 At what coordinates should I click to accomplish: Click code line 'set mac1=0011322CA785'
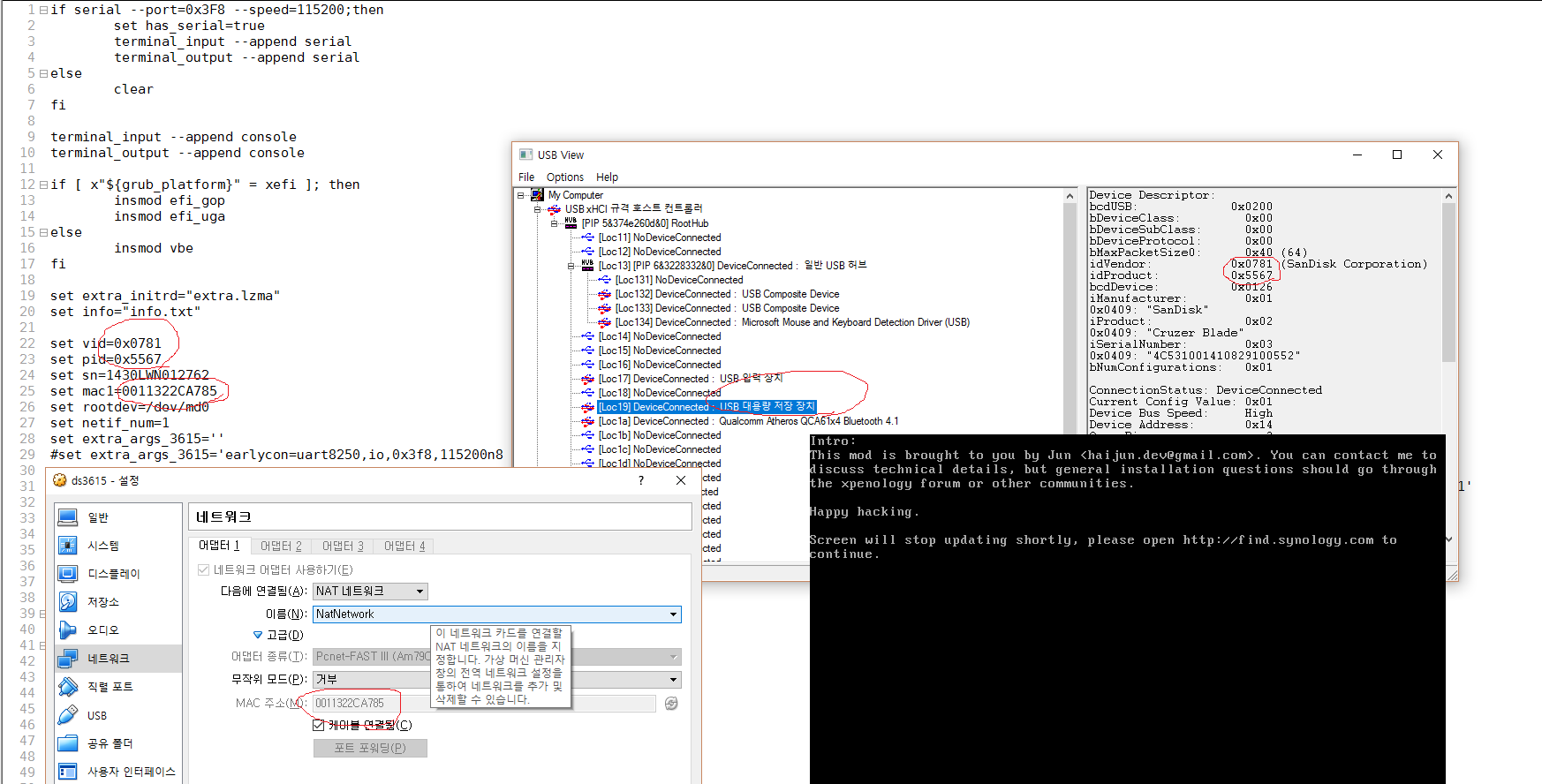click(x=133, y=391)
